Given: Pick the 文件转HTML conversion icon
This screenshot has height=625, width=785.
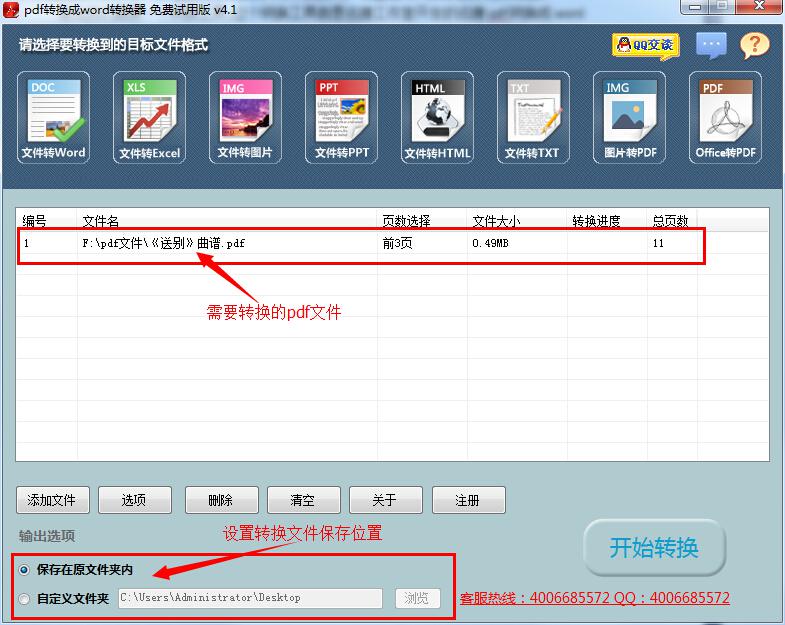Looking at the screenshot, I should [x=437, y=117].
